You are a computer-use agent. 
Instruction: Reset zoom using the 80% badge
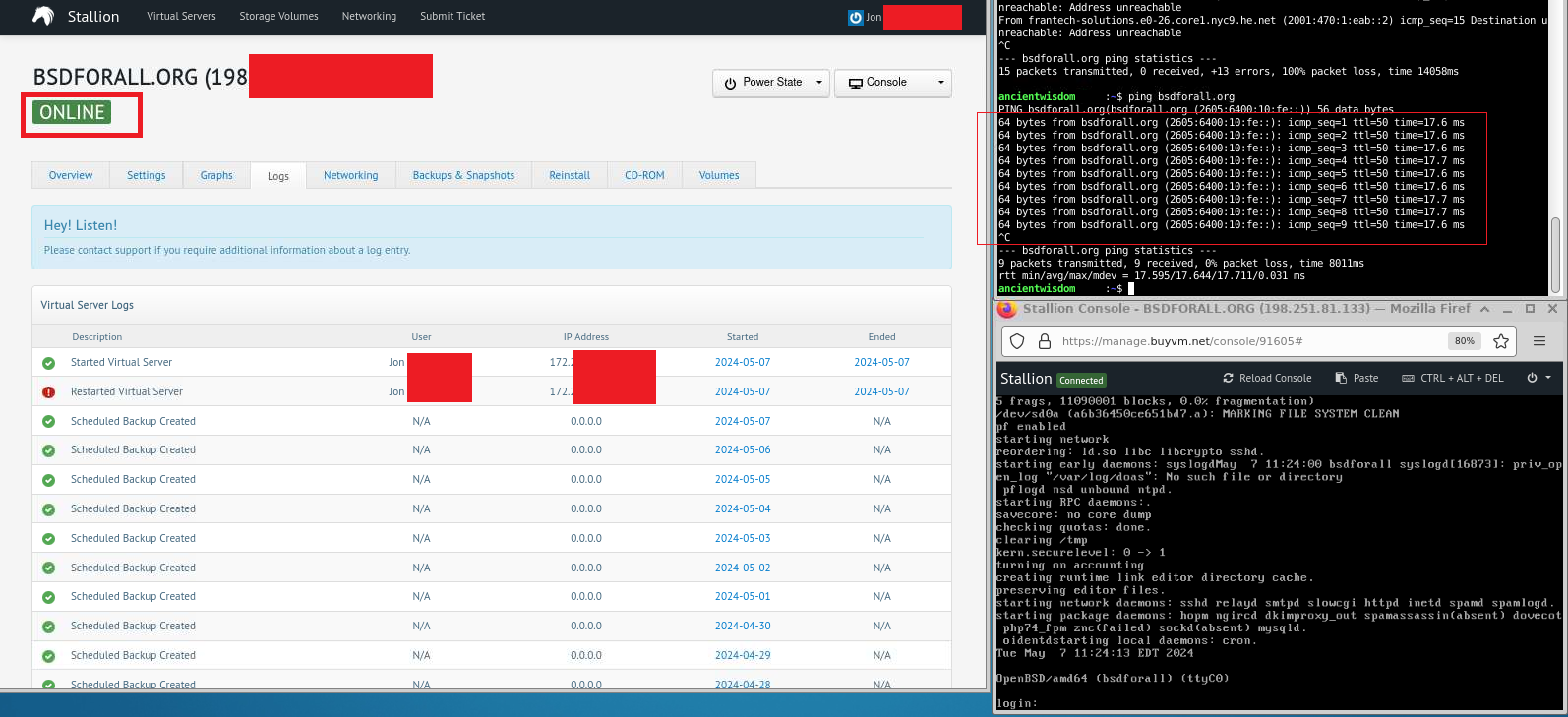coord(1465,341)
